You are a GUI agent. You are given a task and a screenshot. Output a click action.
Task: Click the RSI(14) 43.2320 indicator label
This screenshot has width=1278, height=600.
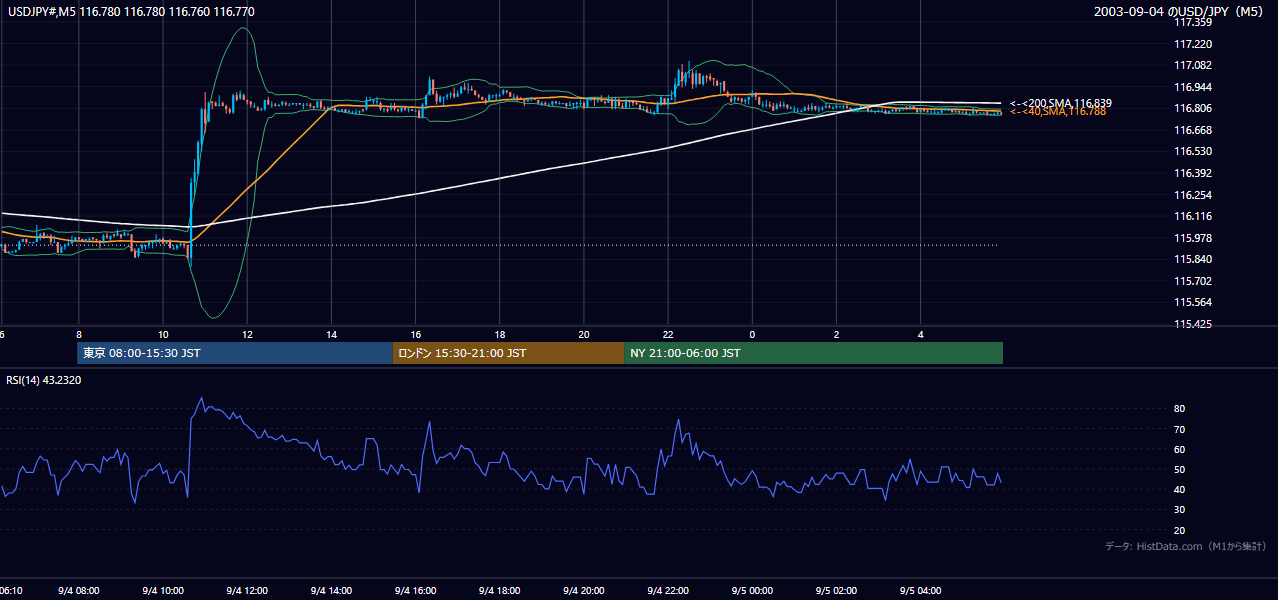coord(44,380)
